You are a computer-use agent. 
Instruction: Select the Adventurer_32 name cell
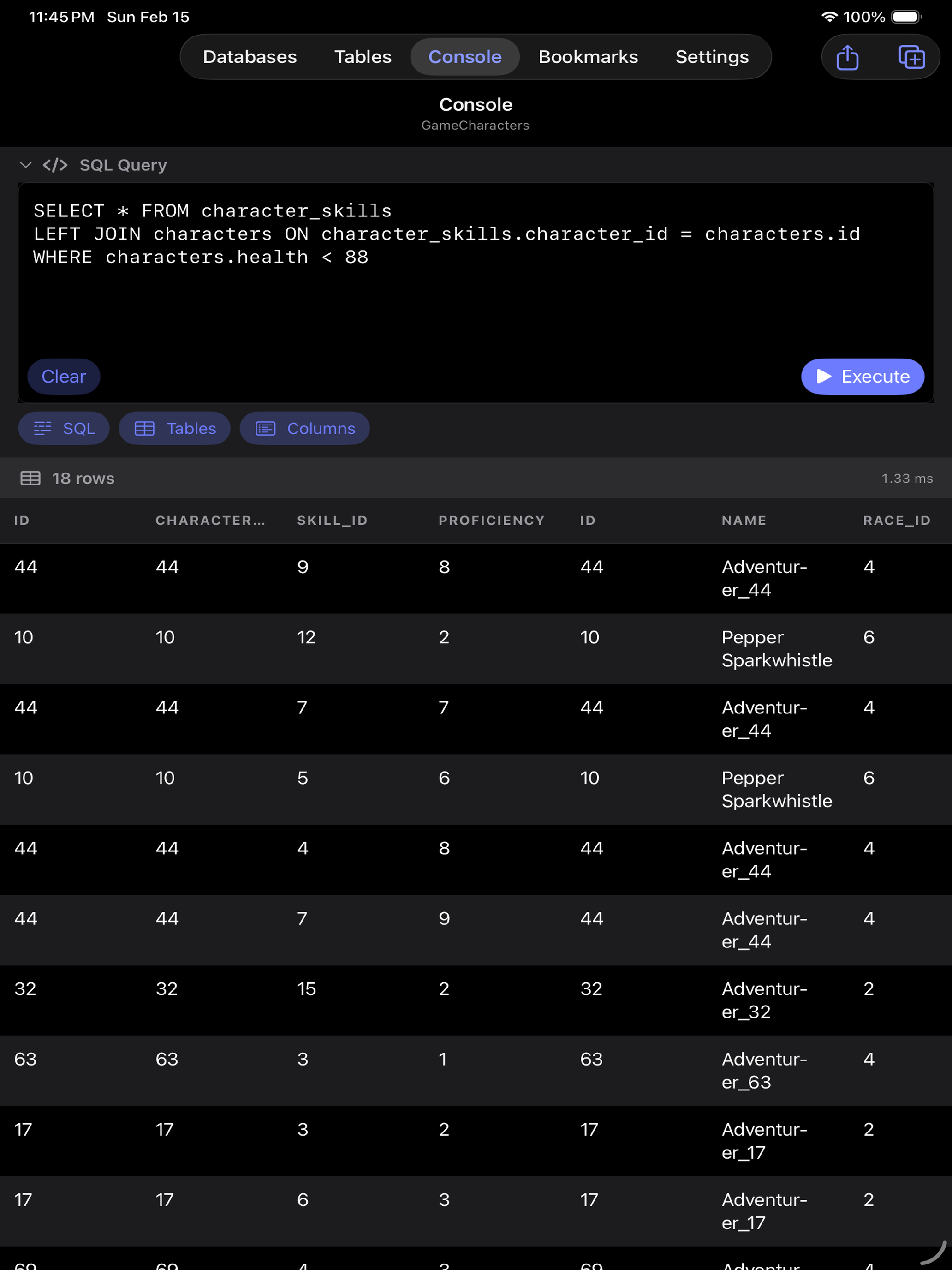coord(764,1000)
